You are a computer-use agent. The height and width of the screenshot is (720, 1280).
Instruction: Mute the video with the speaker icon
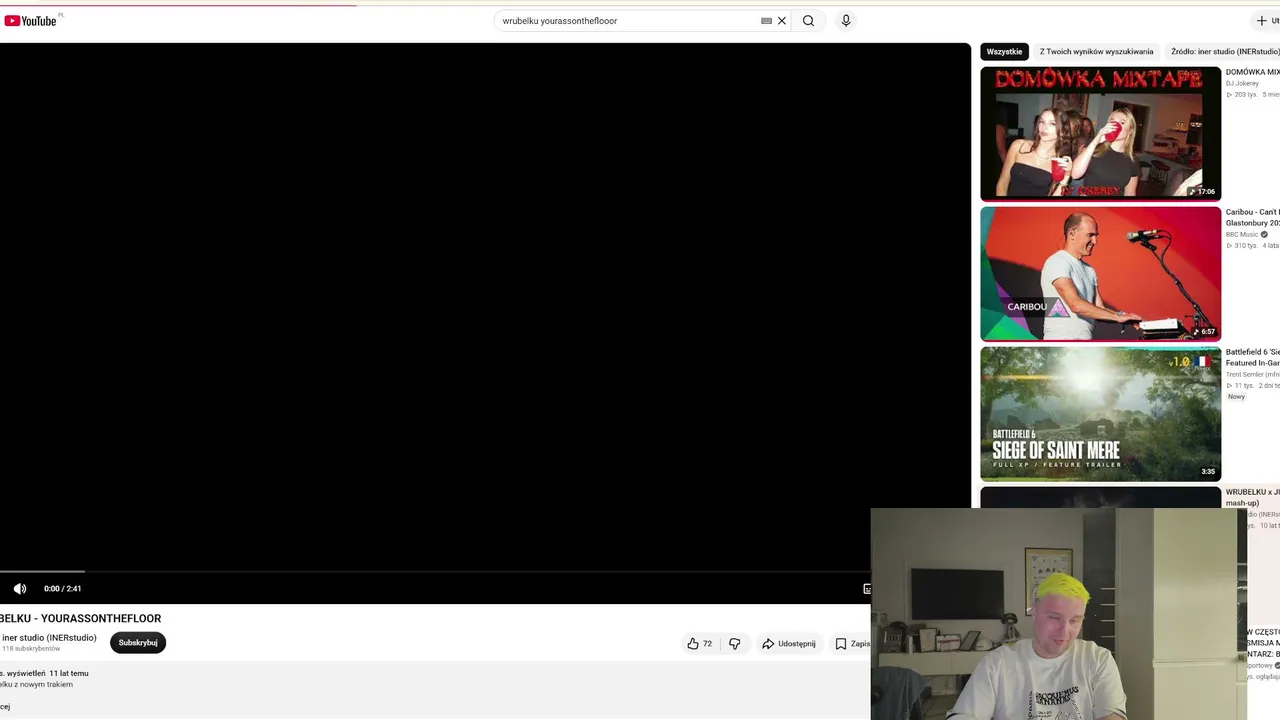tap(20, 589)
